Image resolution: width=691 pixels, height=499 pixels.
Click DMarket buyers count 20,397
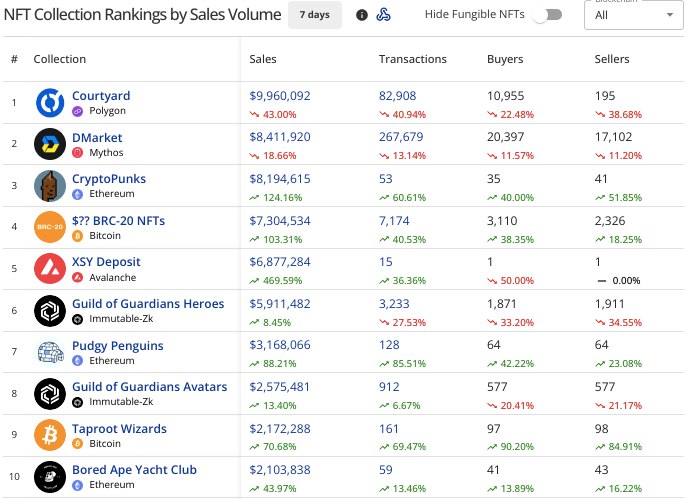click(505, 137)
